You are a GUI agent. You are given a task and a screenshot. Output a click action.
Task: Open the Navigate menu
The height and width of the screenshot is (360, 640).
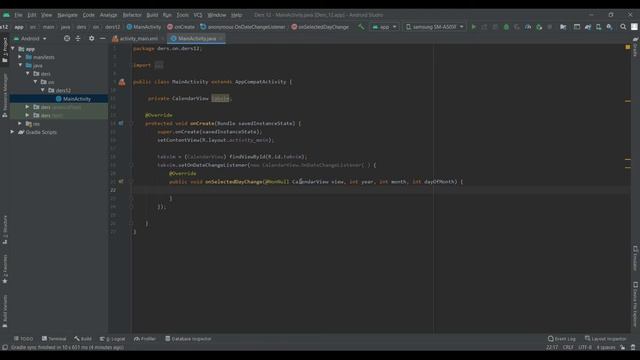[67, 15]
